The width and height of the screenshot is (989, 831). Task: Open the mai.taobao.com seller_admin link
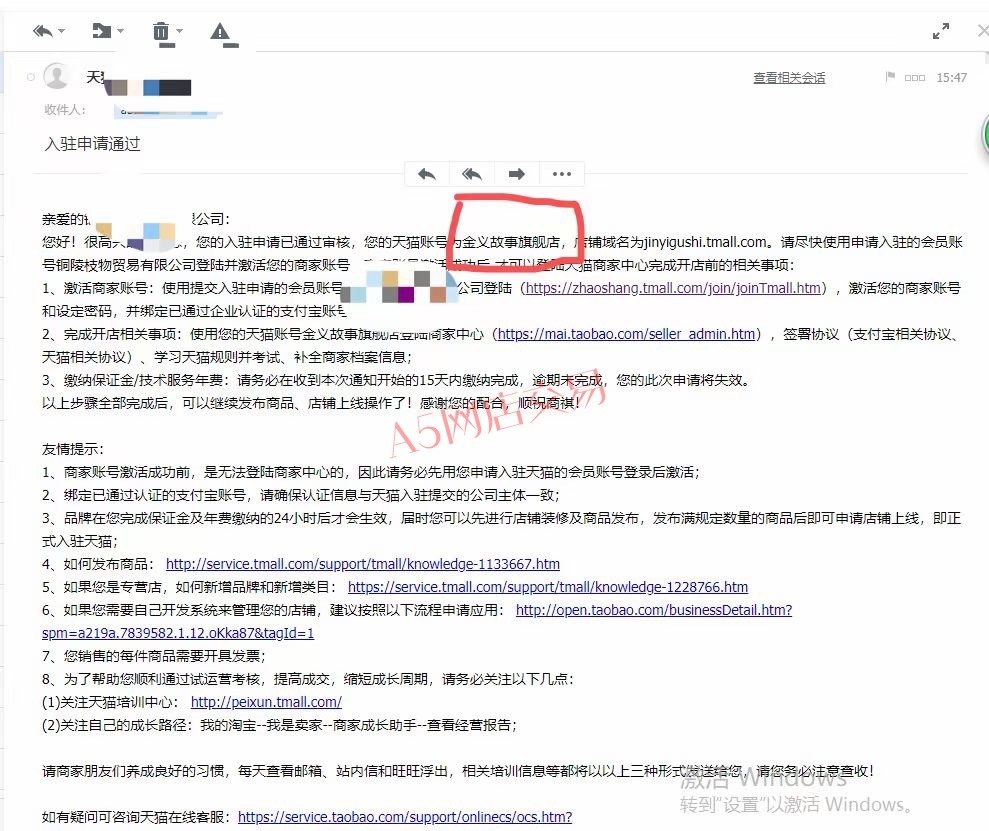pyautogui.click(x=626, y=334)
